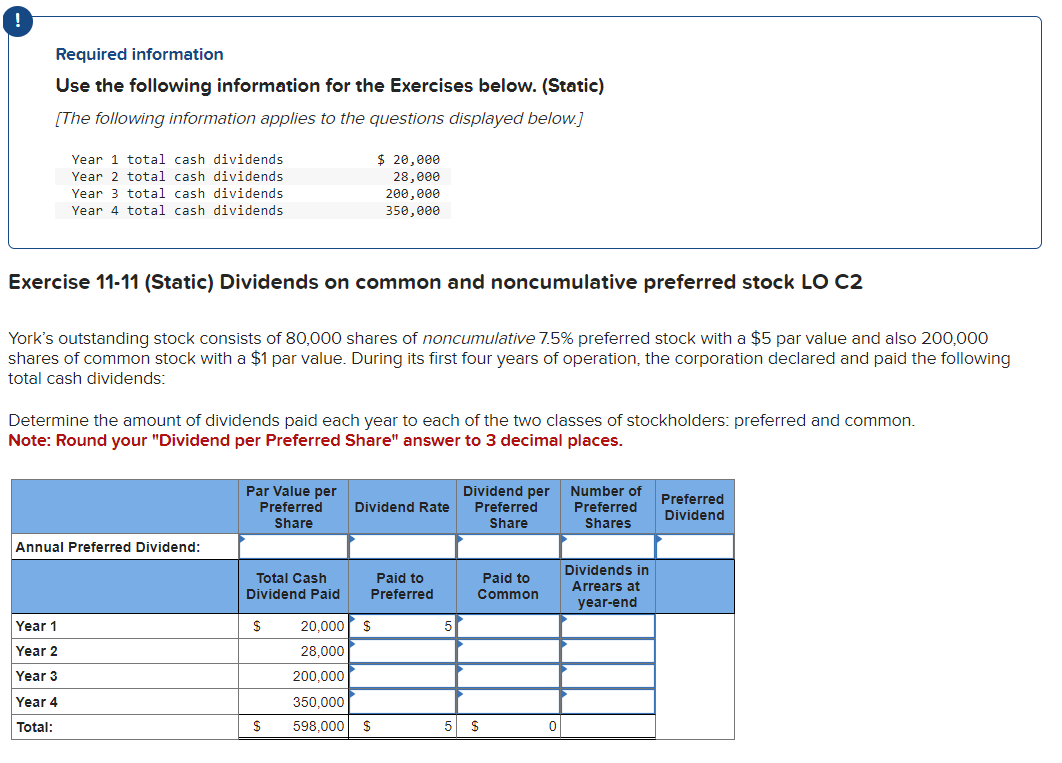Click the blue exclamation alert icon
Image resolution: width=1062 pixels, height=763 pixels.
(17, 22)
